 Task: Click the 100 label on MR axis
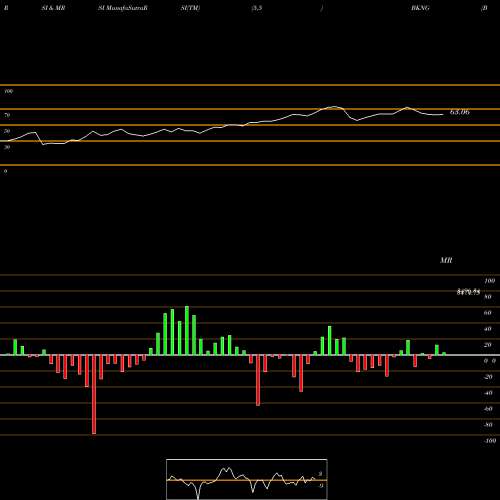tap(490, 281)
